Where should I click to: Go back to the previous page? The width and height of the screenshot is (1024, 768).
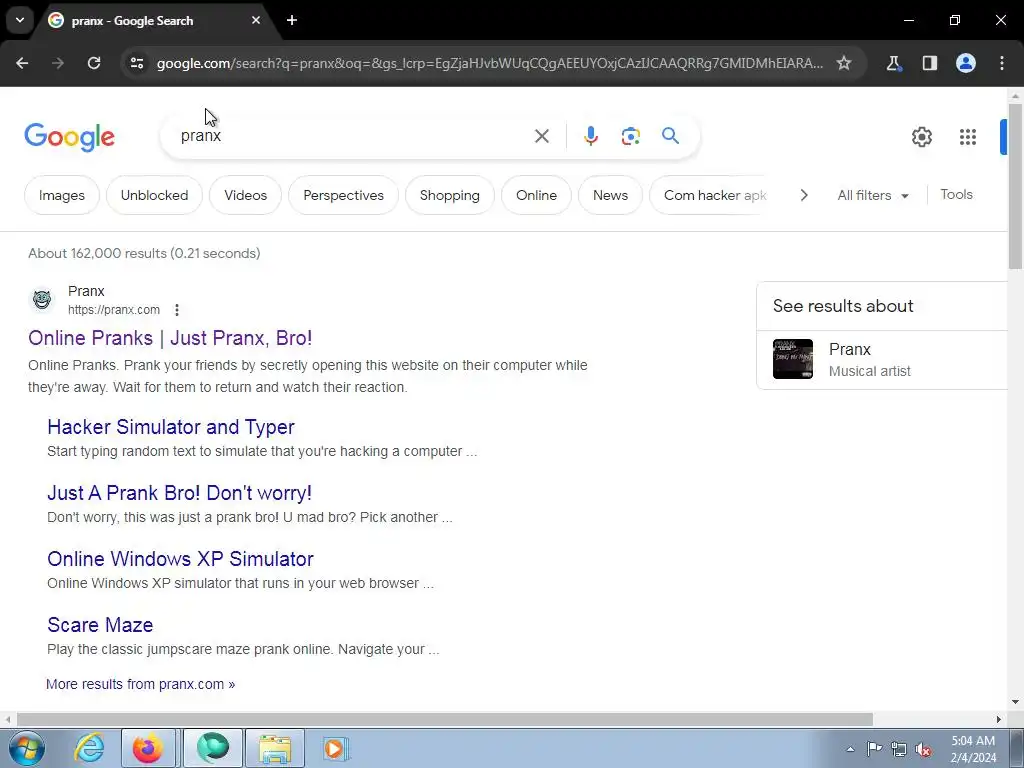tap(22, 63)
